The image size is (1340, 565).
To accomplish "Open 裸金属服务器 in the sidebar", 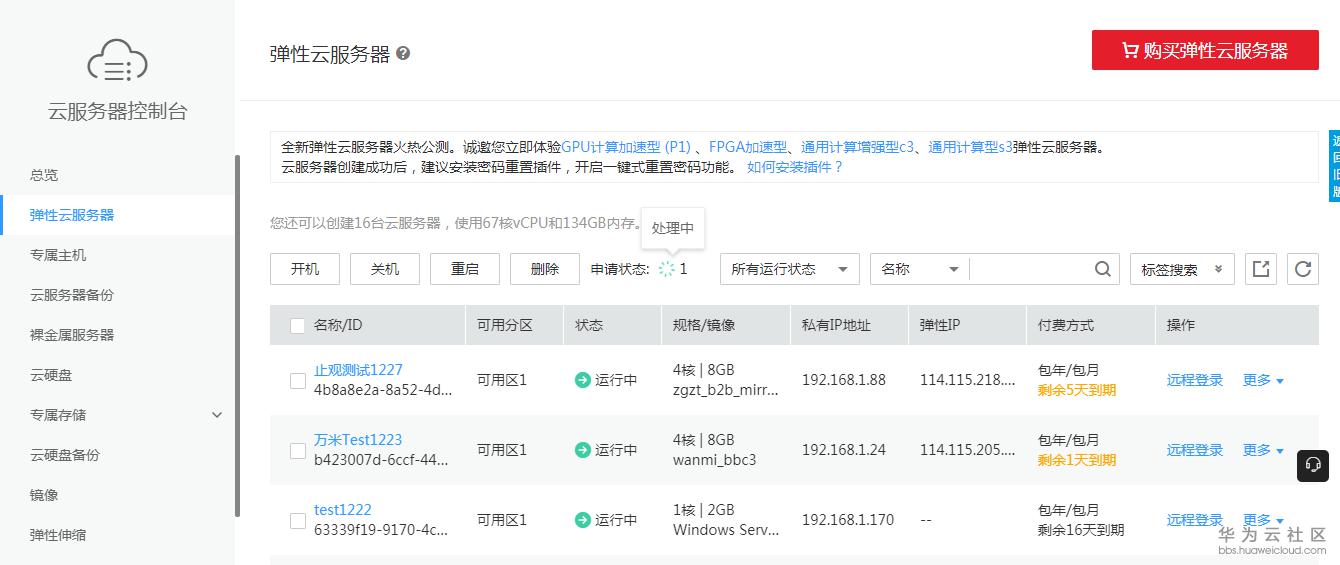I will [72, 335].
